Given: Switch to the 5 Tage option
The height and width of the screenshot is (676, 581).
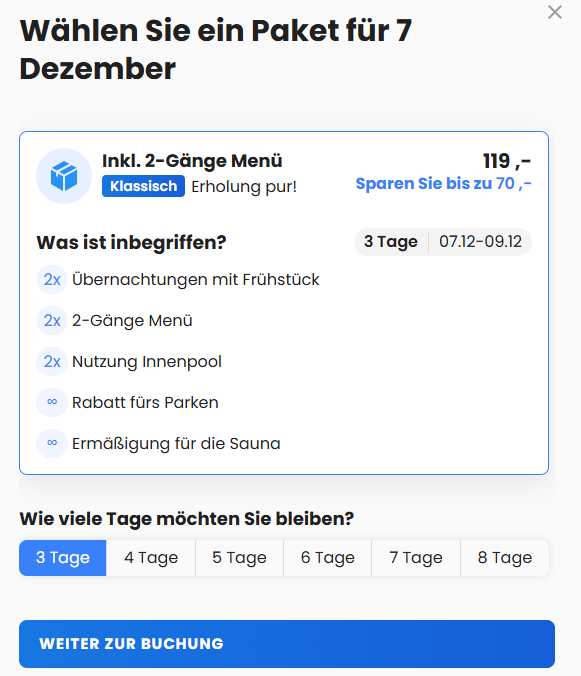Looking at the screenshot, I should point(239,558).
